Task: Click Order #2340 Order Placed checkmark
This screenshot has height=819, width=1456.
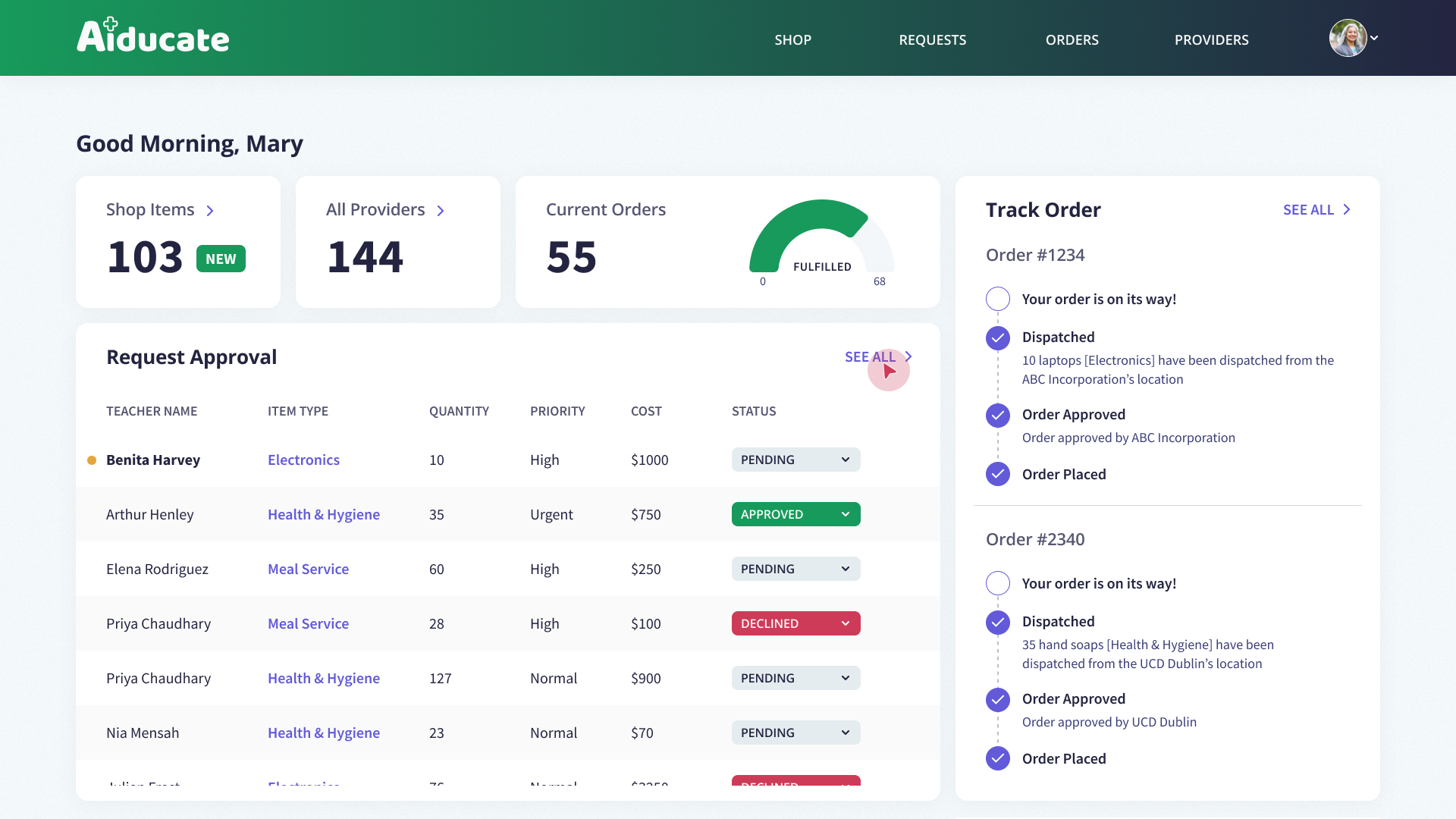Action: [x=998, y=758]
